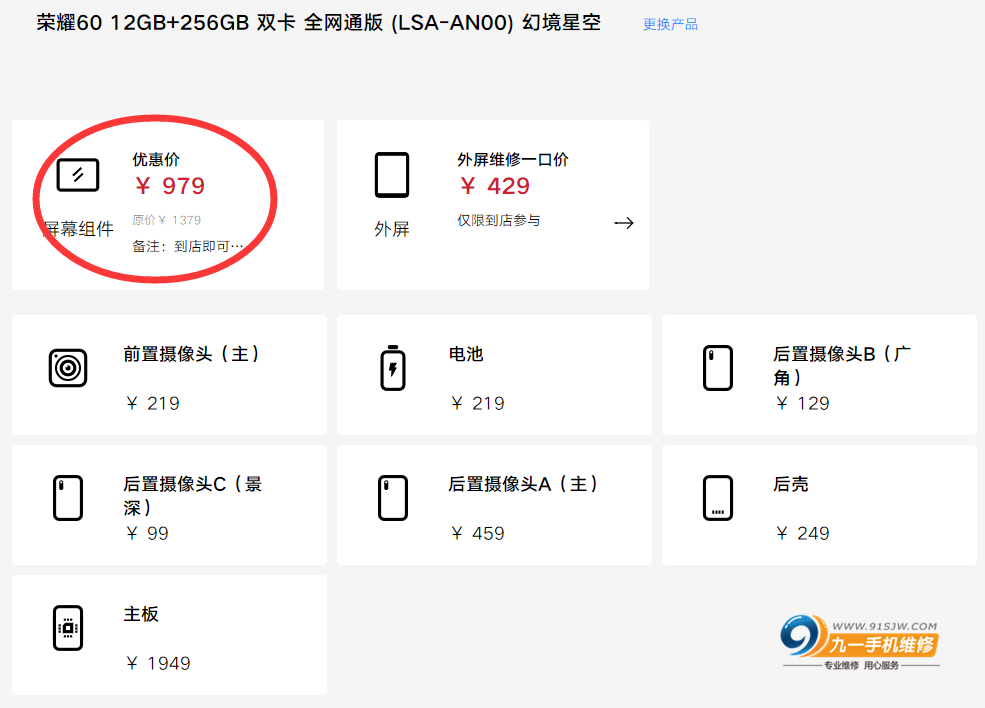This screenshot has height=708, width=985.
Task: Click the ￥99 price
Action: [x=147, y=533]
